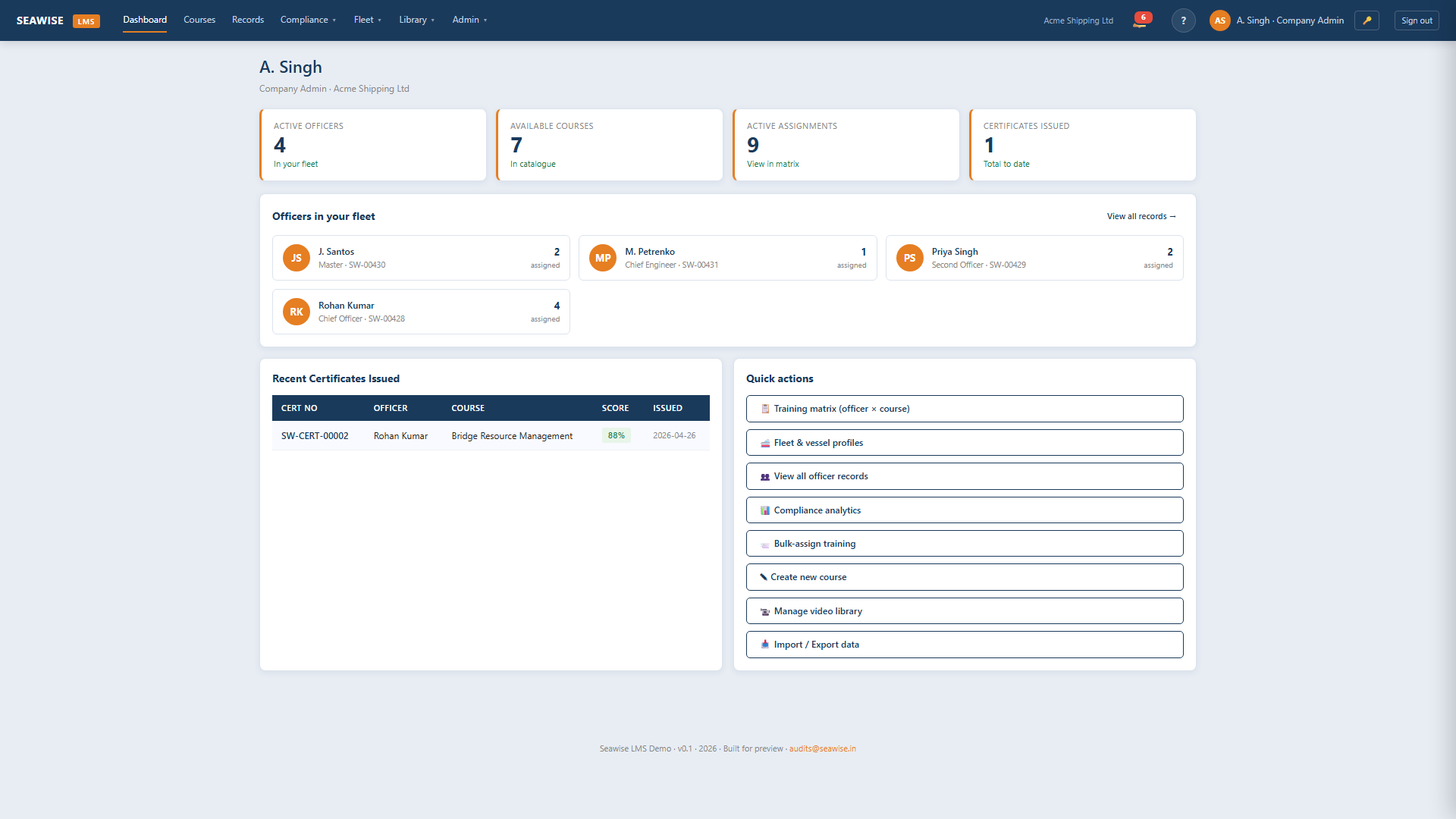The image size is (1456, 819).
Task: Open Fleet & vessel profiles quick action
Action: (965, 443)
